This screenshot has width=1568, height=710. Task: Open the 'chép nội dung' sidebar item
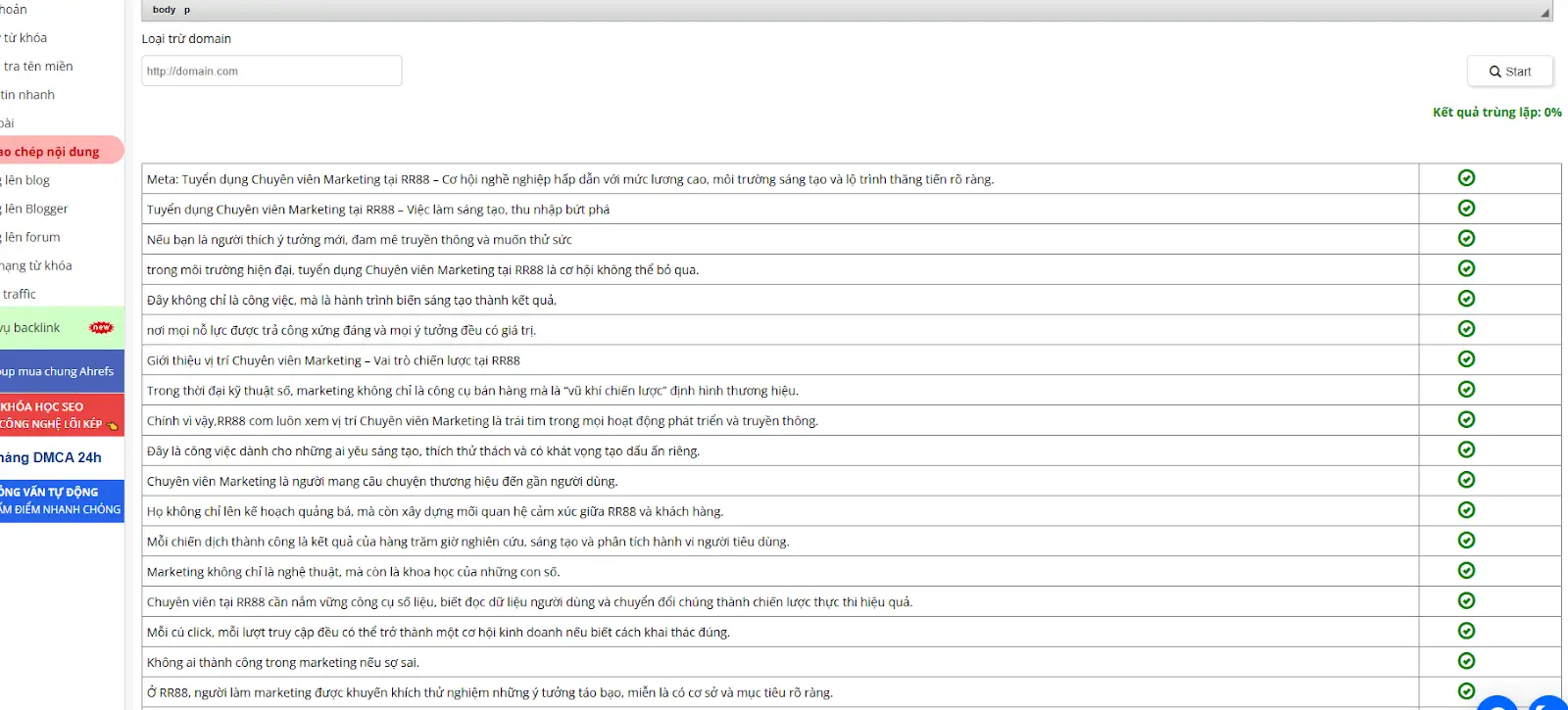pyautogui.click(x=54, y=152)
